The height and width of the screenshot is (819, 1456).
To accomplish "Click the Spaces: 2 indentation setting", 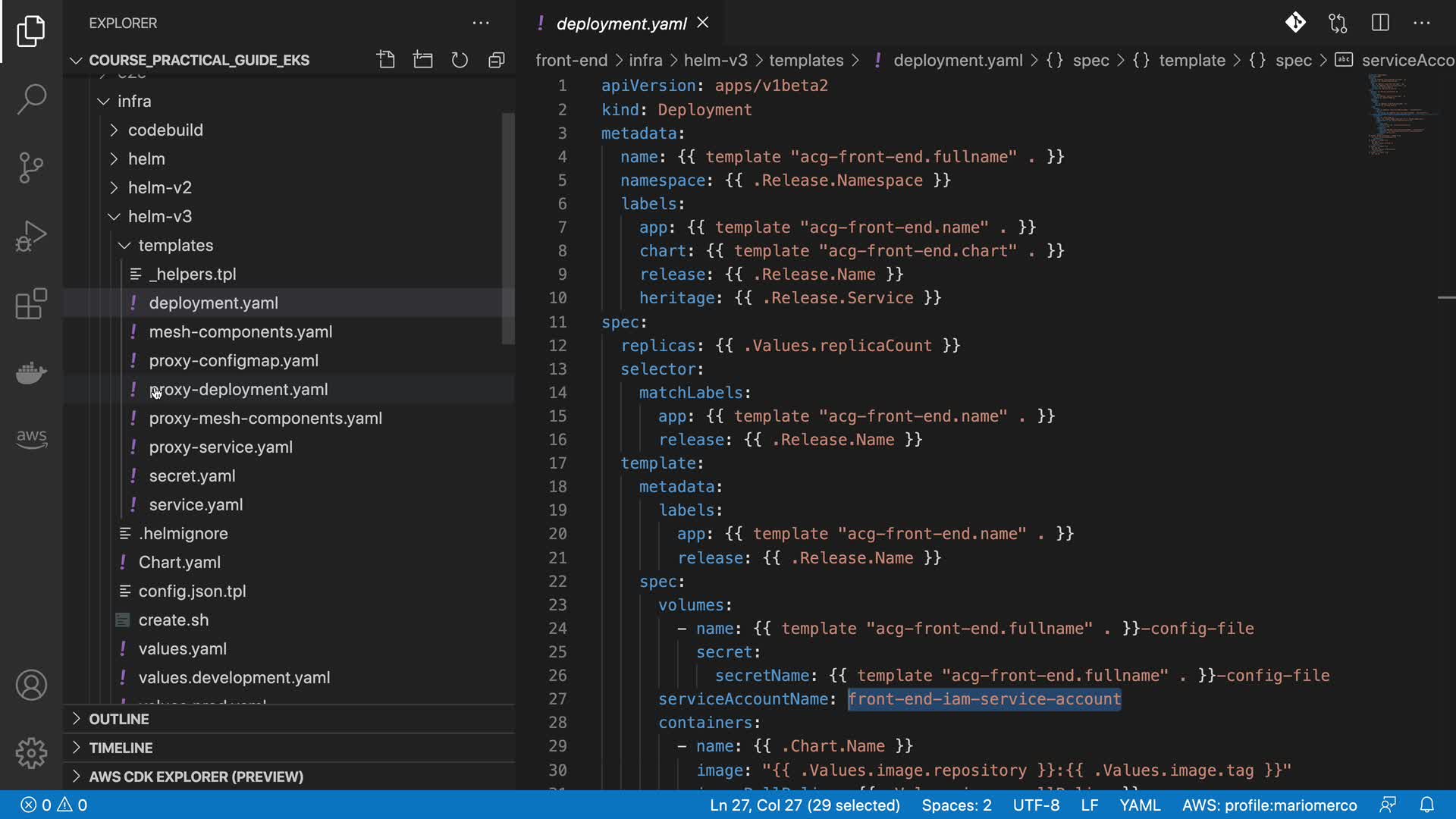I will click(x=956, y=805).
